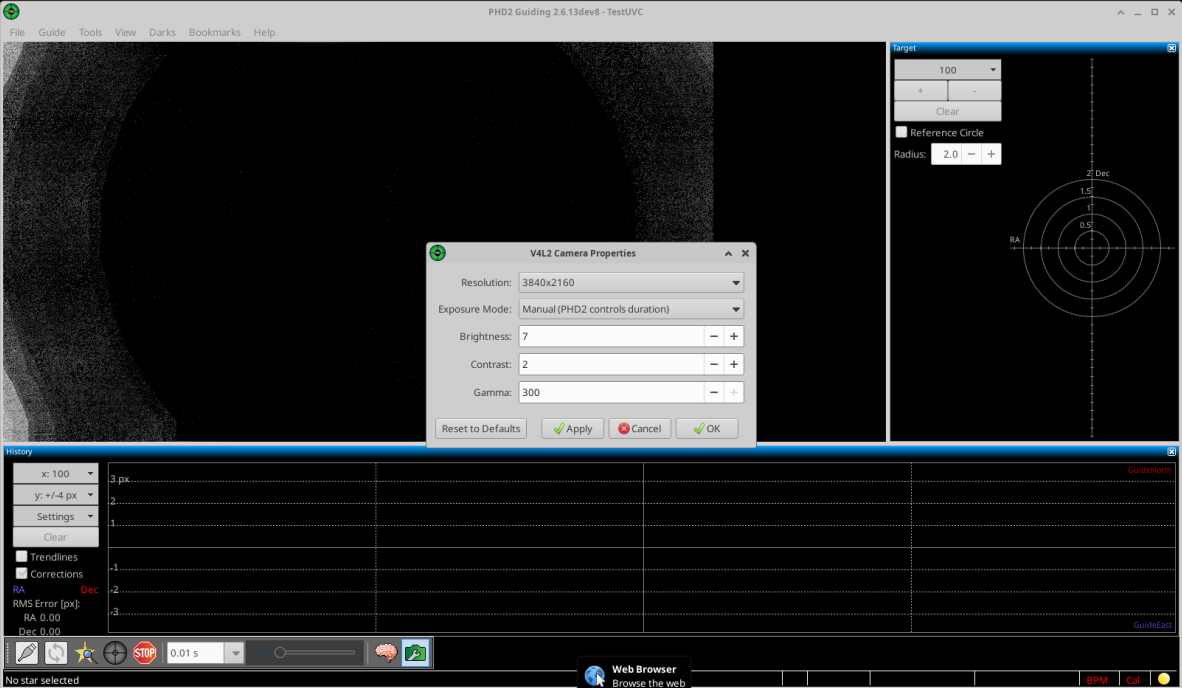Expand the Exposure Mode dropdown

631,309
